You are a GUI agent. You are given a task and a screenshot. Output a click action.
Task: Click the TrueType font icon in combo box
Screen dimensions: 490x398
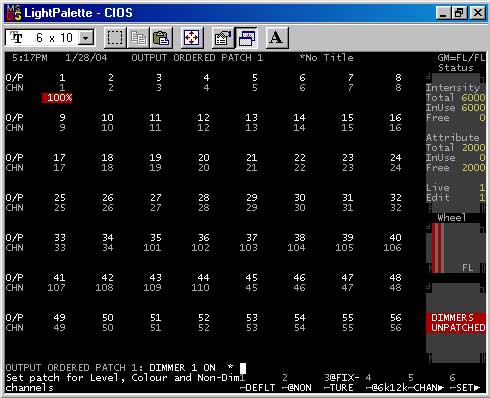[x=16, y=37]
